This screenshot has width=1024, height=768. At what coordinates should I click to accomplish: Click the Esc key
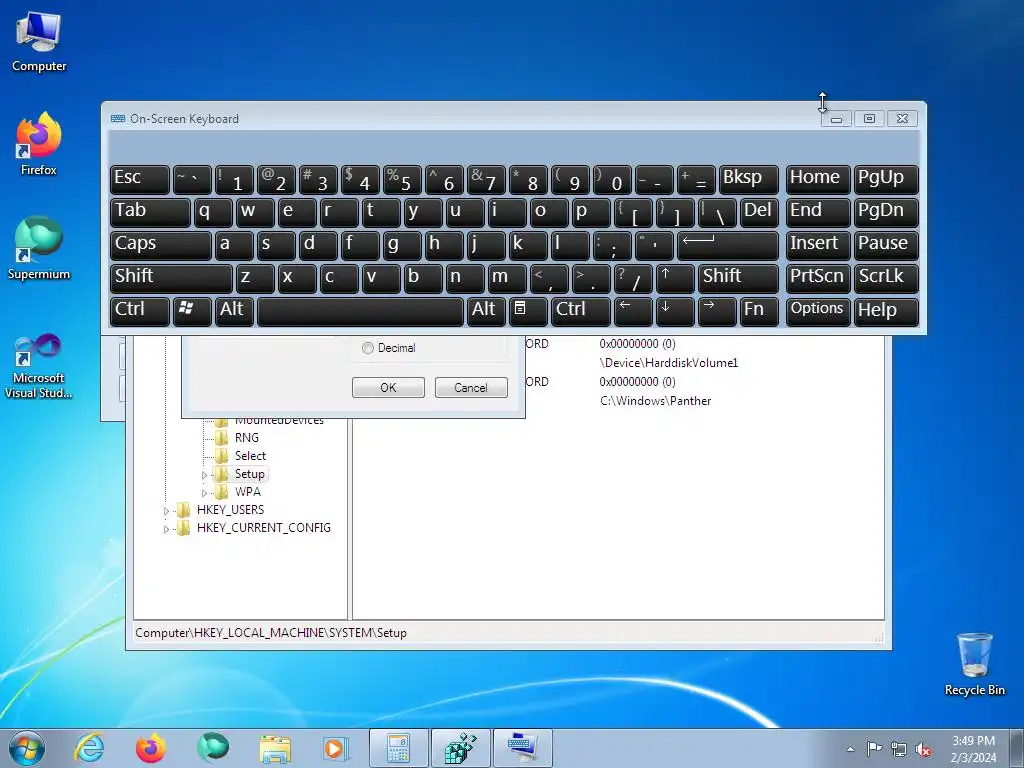tap(140, 180)
